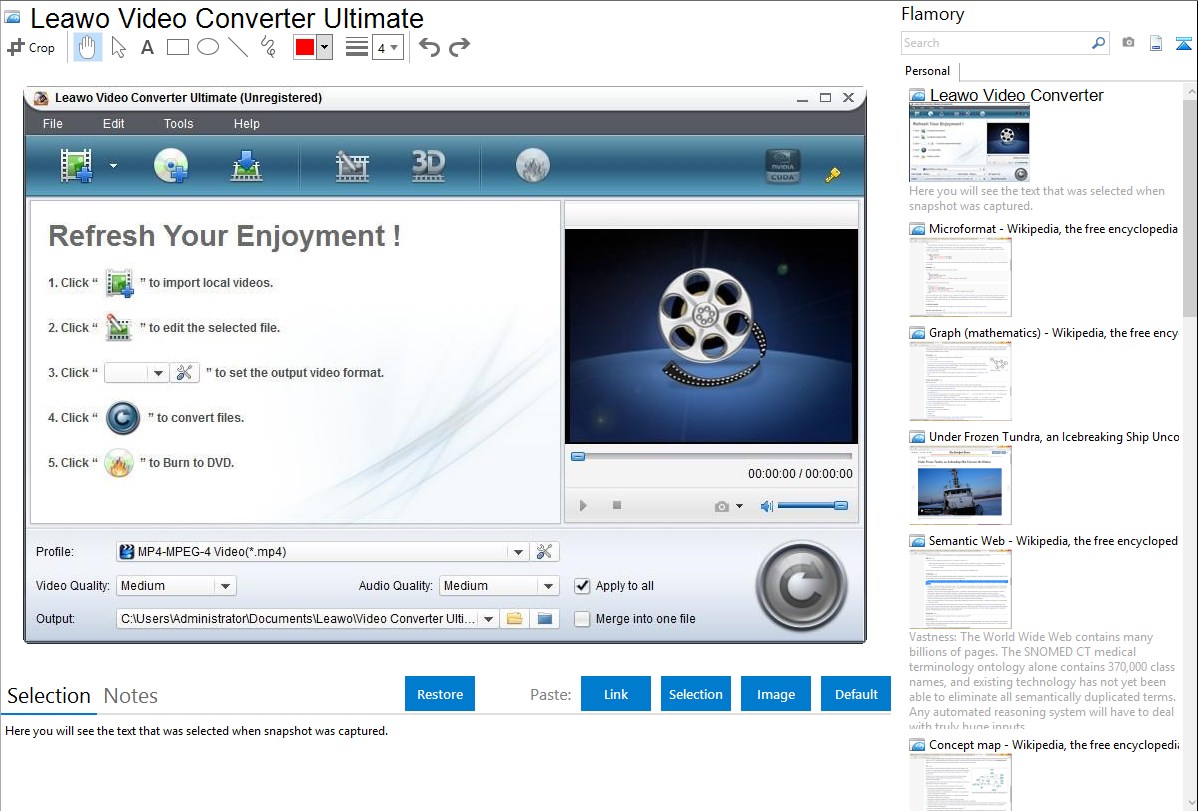
Task: Click the Paste Link button
Action: tap(616, 694)
